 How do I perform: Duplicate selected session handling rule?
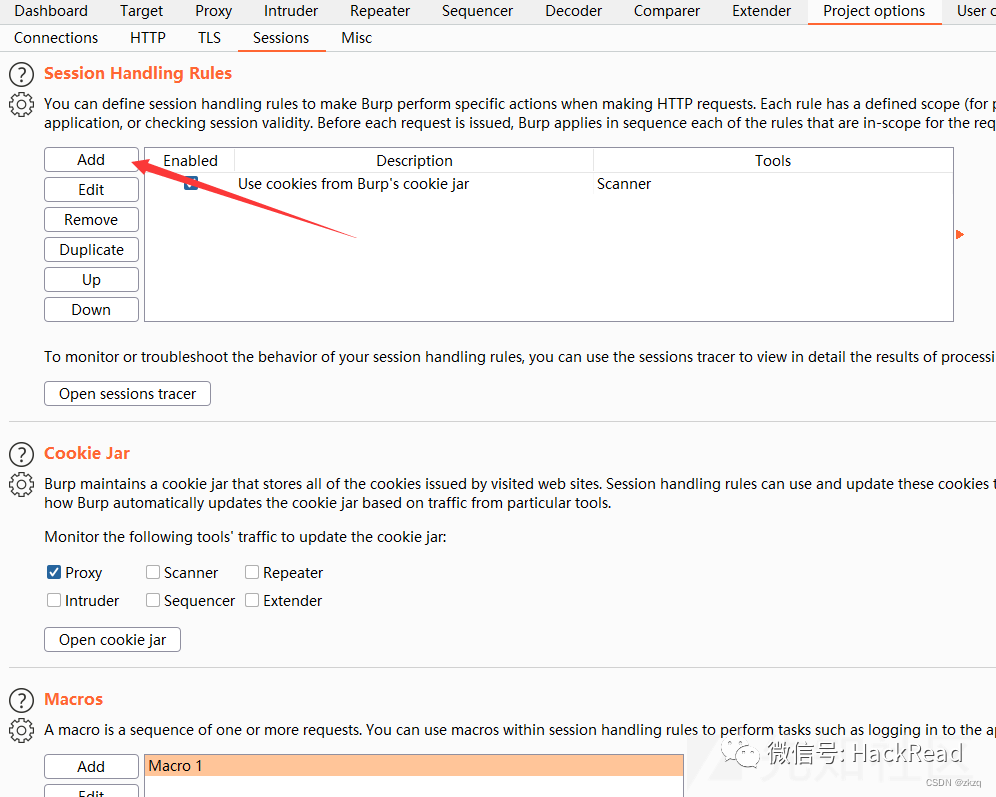pyautogui.click(x=91, y=250)
